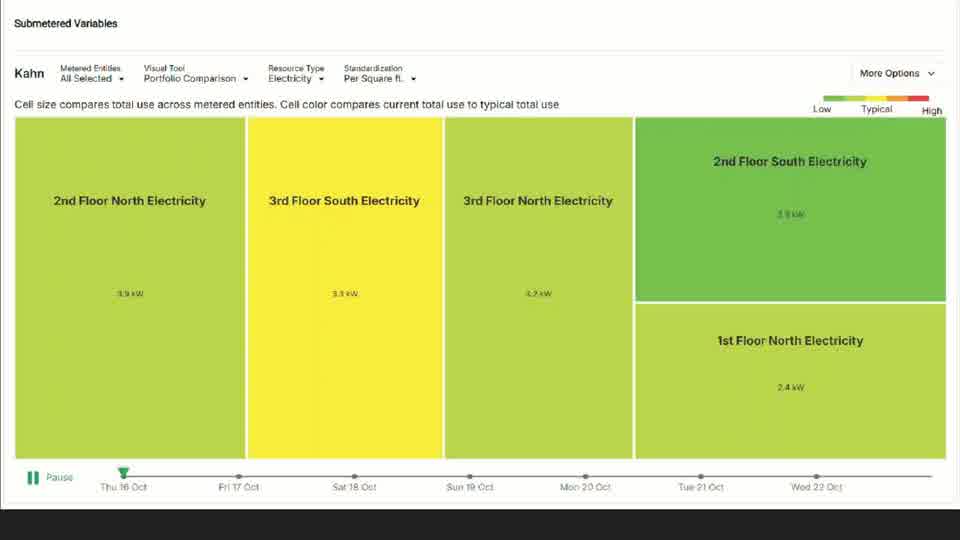Jump to Sat 18 Oct on timeline
Screen dimensions: 960x540
pos(354,476)
